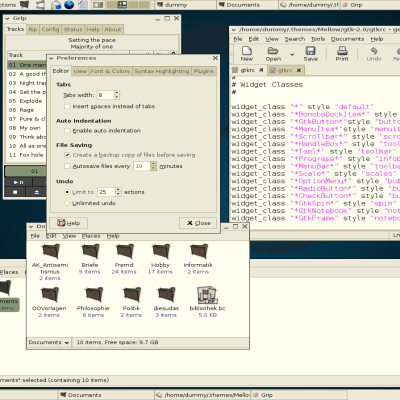Click the Open folder icon in gedit toolbar
Screen dimensions: 400x400
pos(273,51)
